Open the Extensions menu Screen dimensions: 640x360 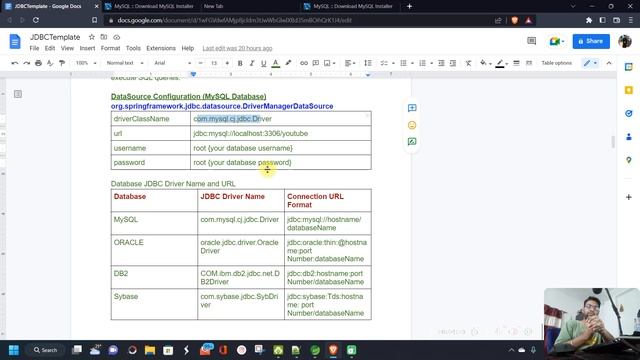[161, 48]
